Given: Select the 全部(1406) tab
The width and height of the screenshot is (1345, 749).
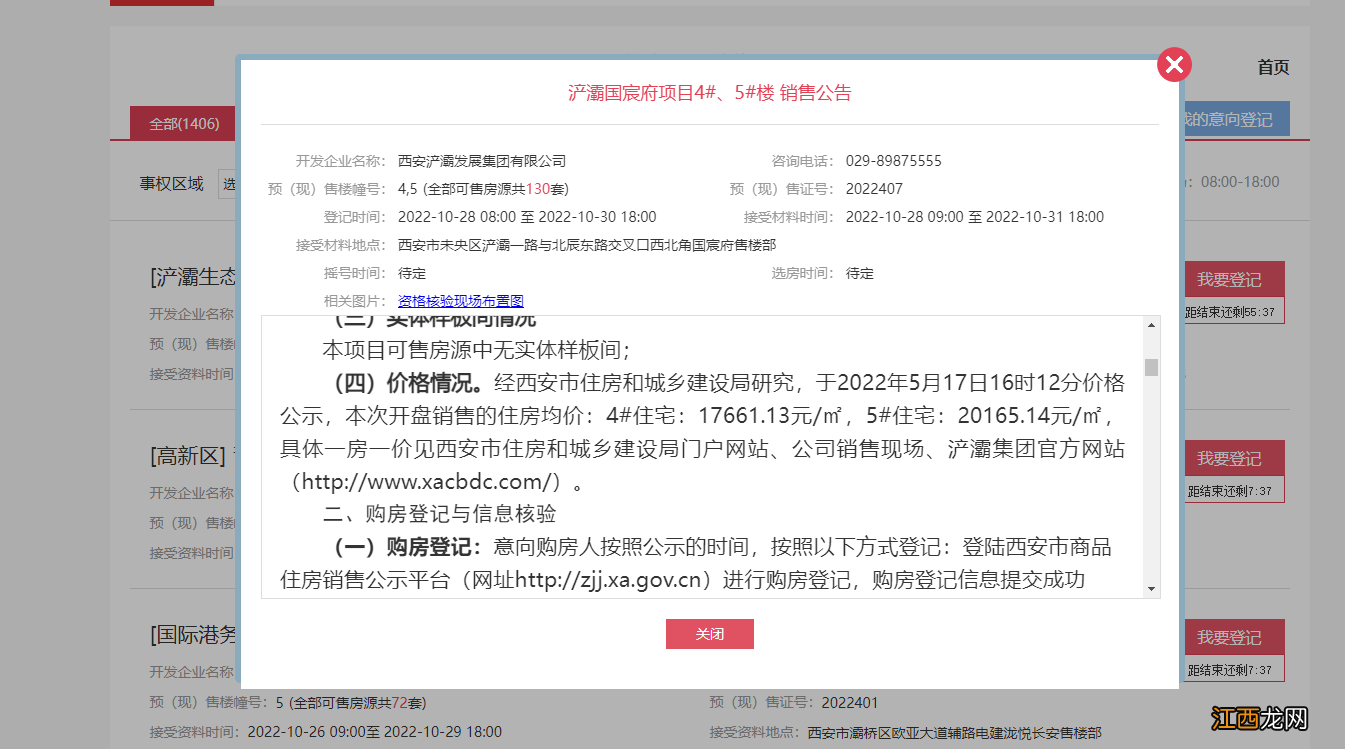Looking at the screenshot, I should tap(184, 124).
